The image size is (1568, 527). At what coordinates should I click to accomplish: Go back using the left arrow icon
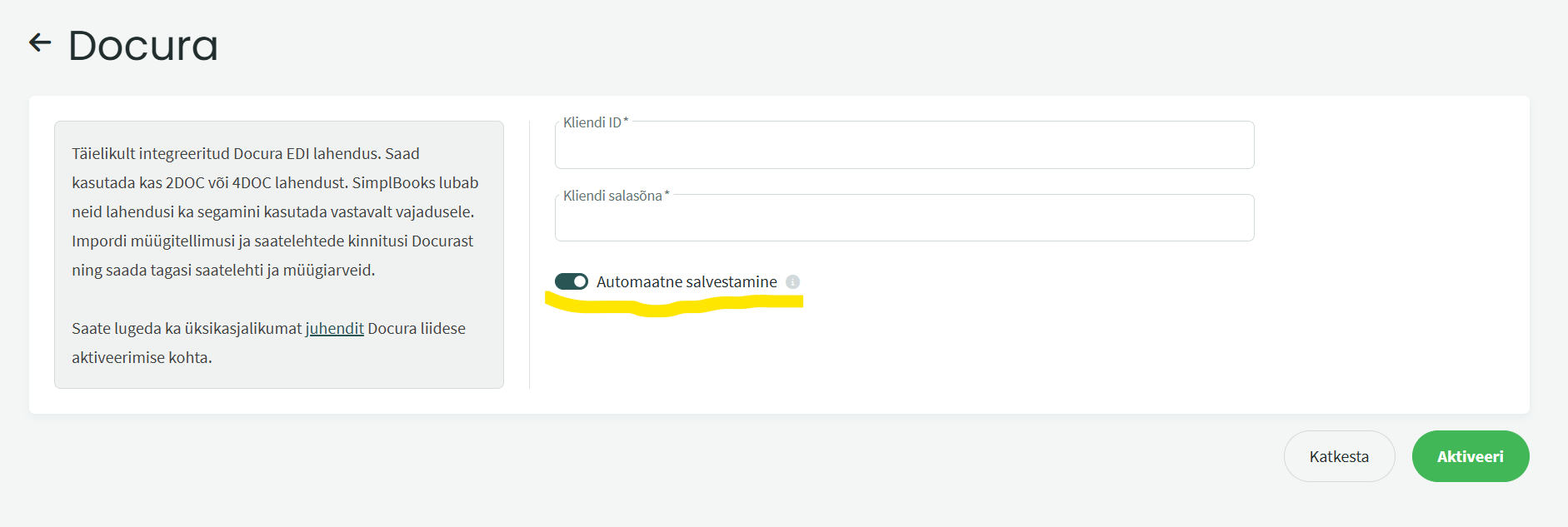(40, 42)
